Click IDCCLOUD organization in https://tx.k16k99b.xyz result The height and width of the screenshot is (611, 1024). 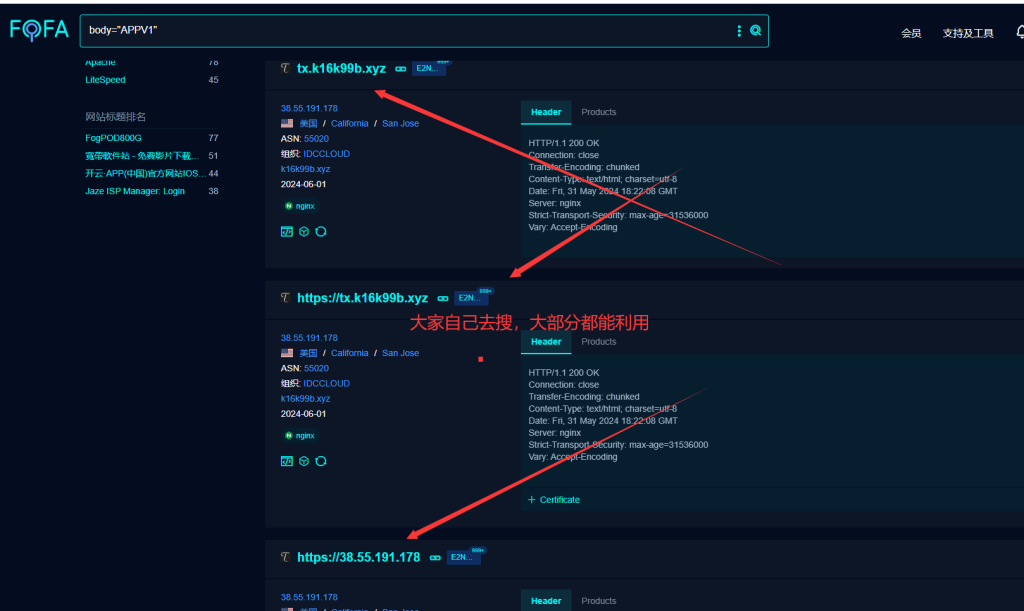[327, 383]
